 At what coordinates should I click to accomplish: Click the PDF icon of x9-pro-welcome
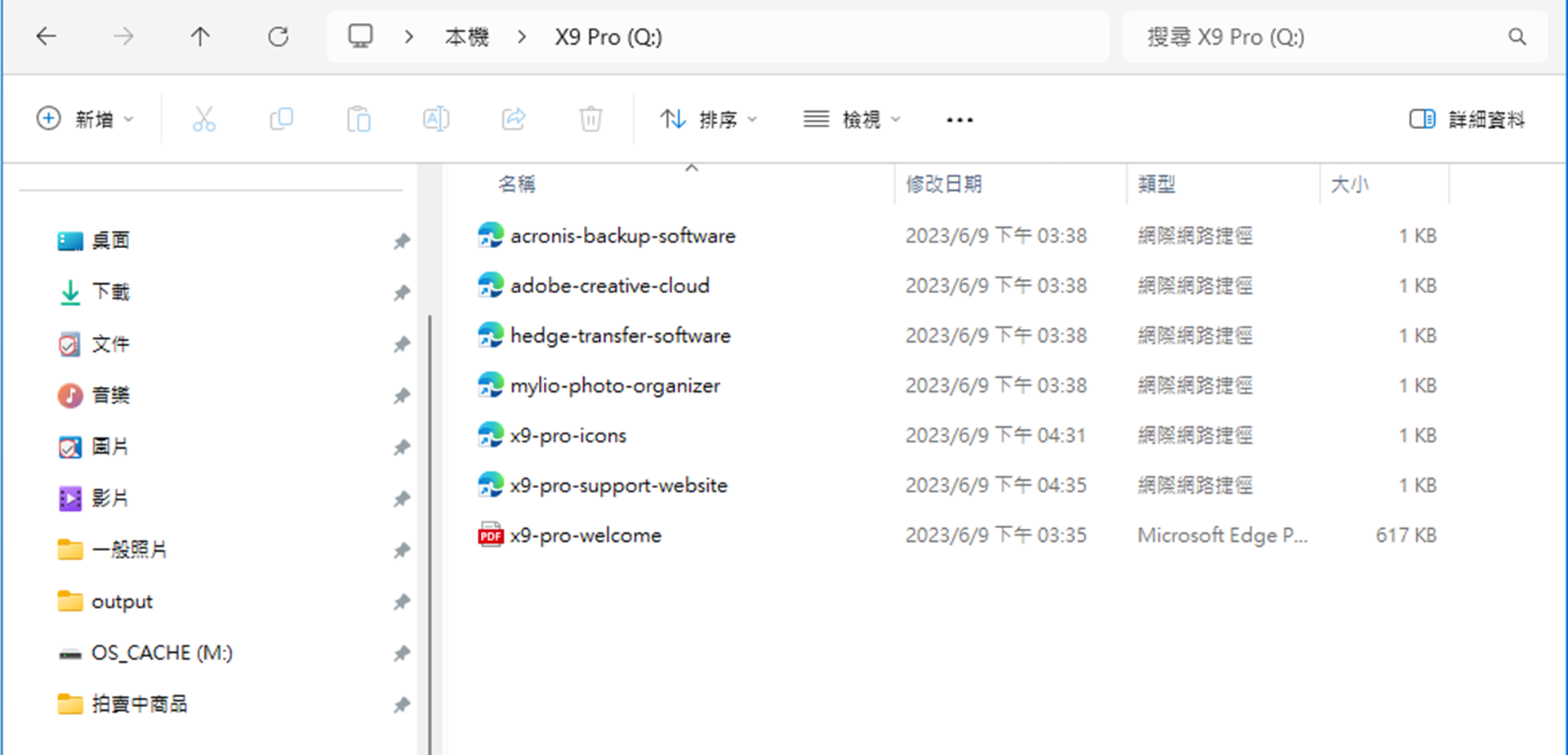pos(490,535)
